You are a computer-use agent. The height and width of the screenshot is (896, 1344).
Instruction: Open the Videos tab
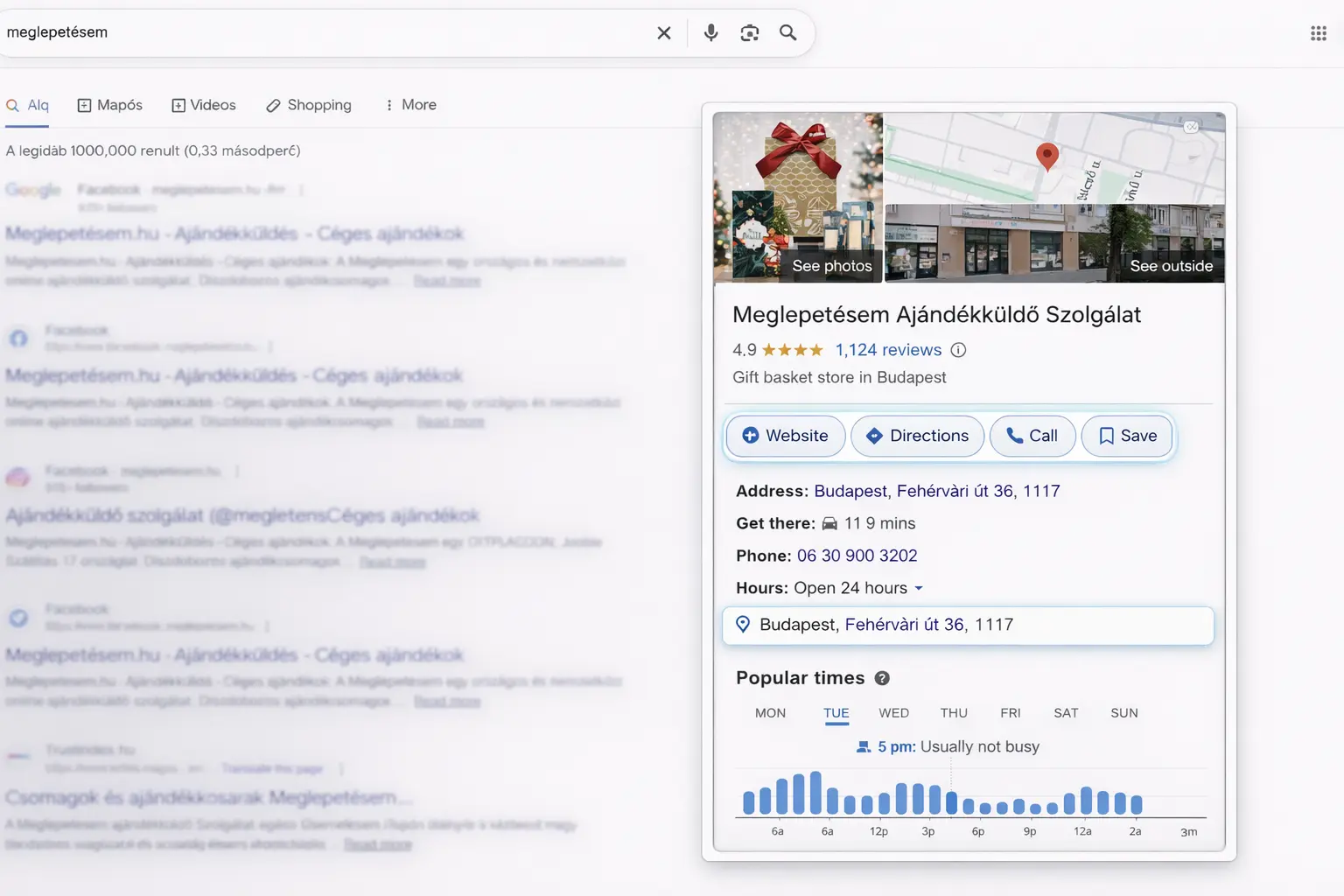(203, 104)
